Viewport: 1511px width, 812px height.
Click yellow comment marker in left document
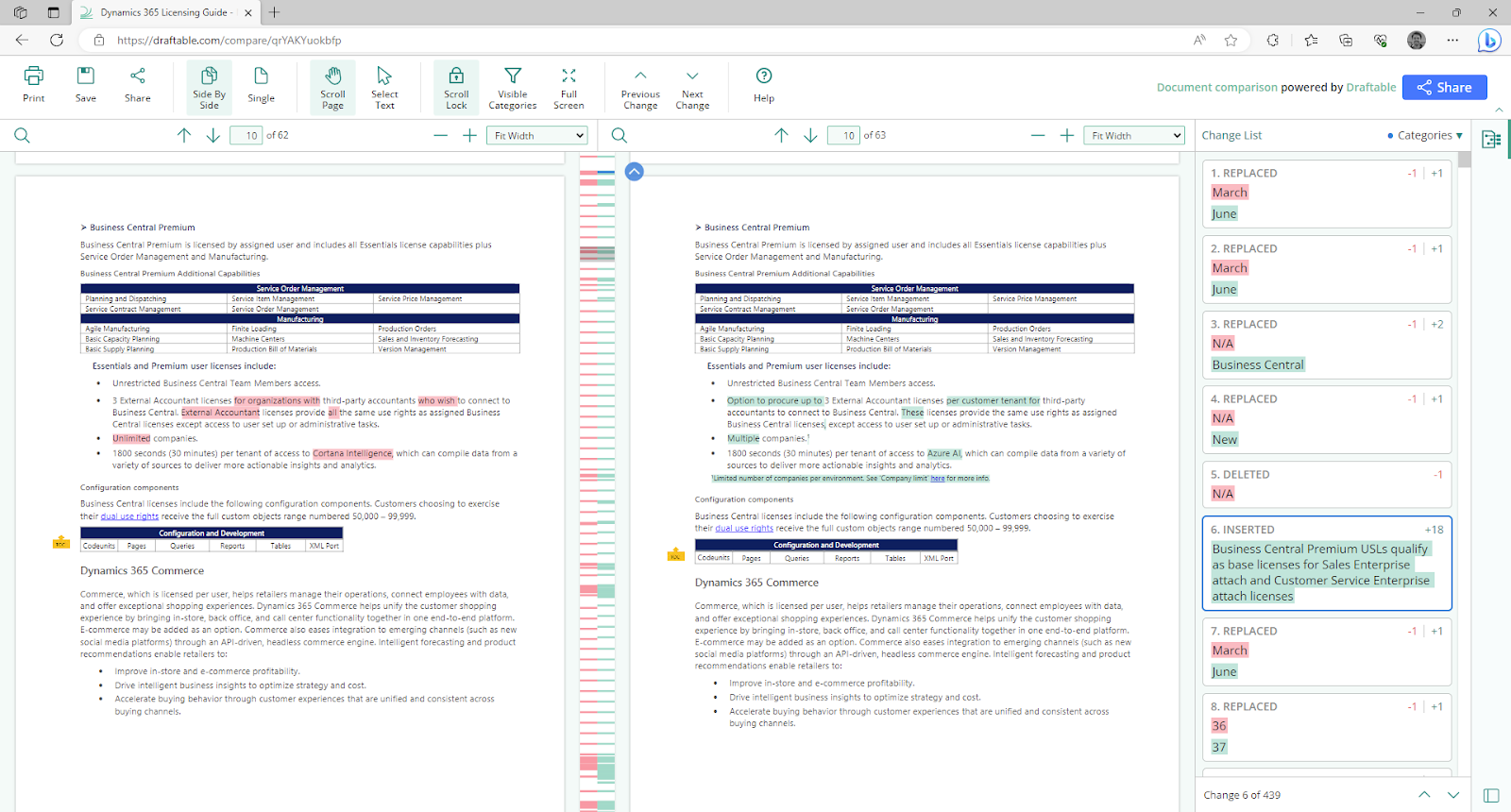coord(61,542)
